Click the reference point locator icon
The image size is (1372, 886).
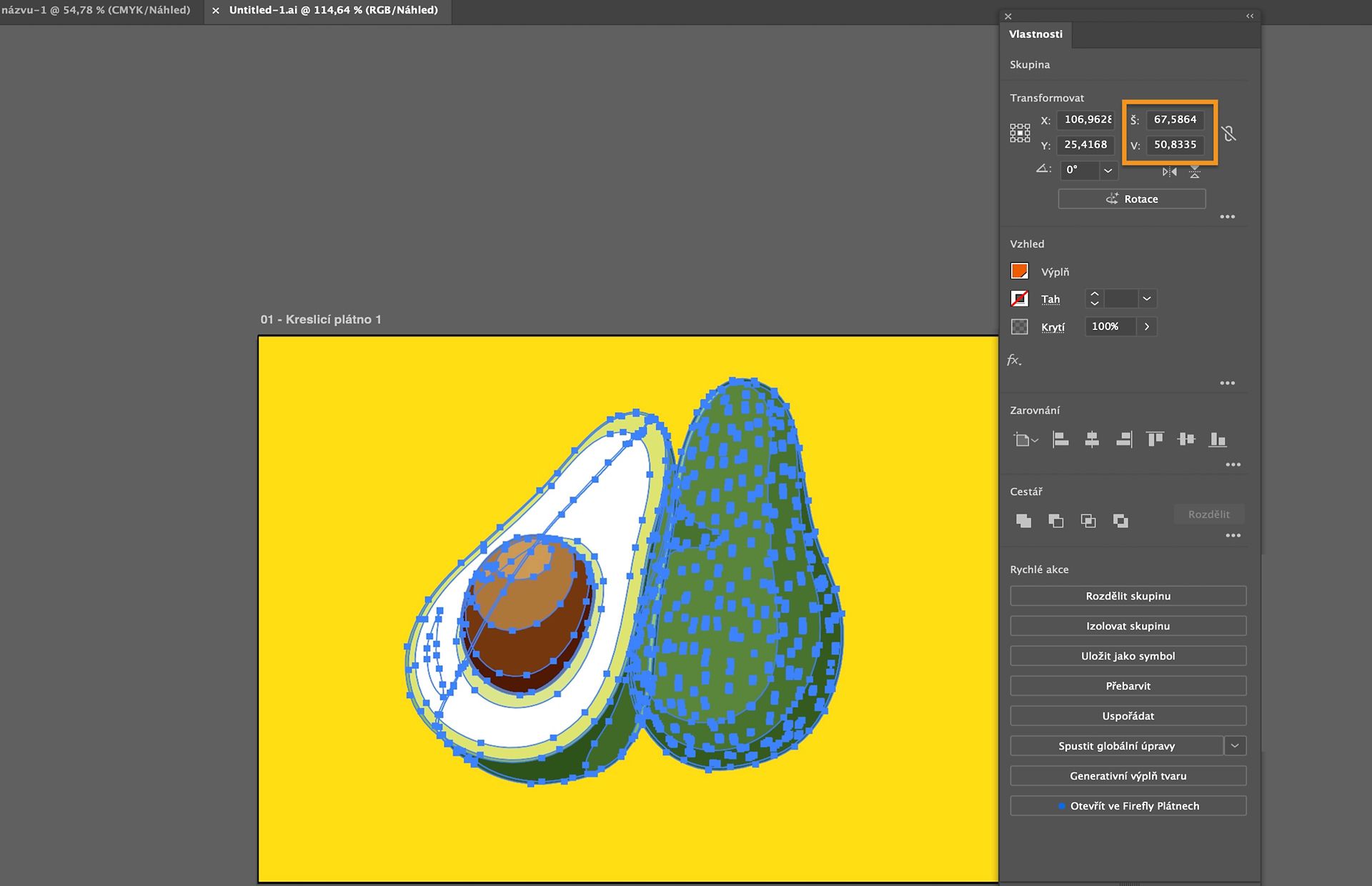tap(1020, 133)
